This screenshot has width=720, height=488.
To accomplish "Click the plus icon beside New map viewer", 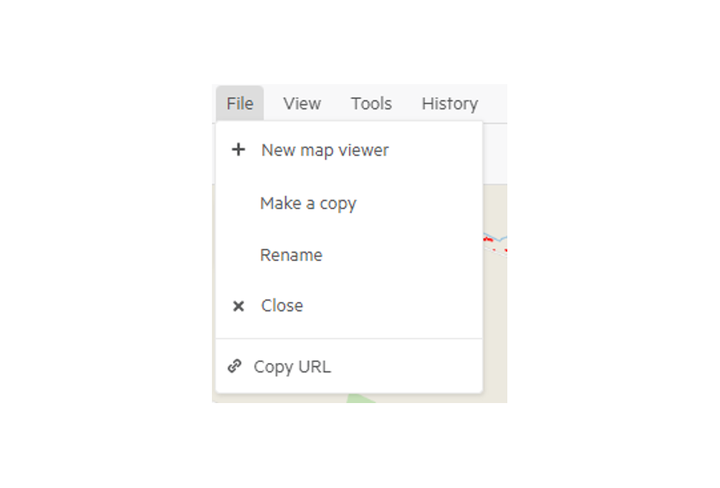I will [x=238, y=150].
